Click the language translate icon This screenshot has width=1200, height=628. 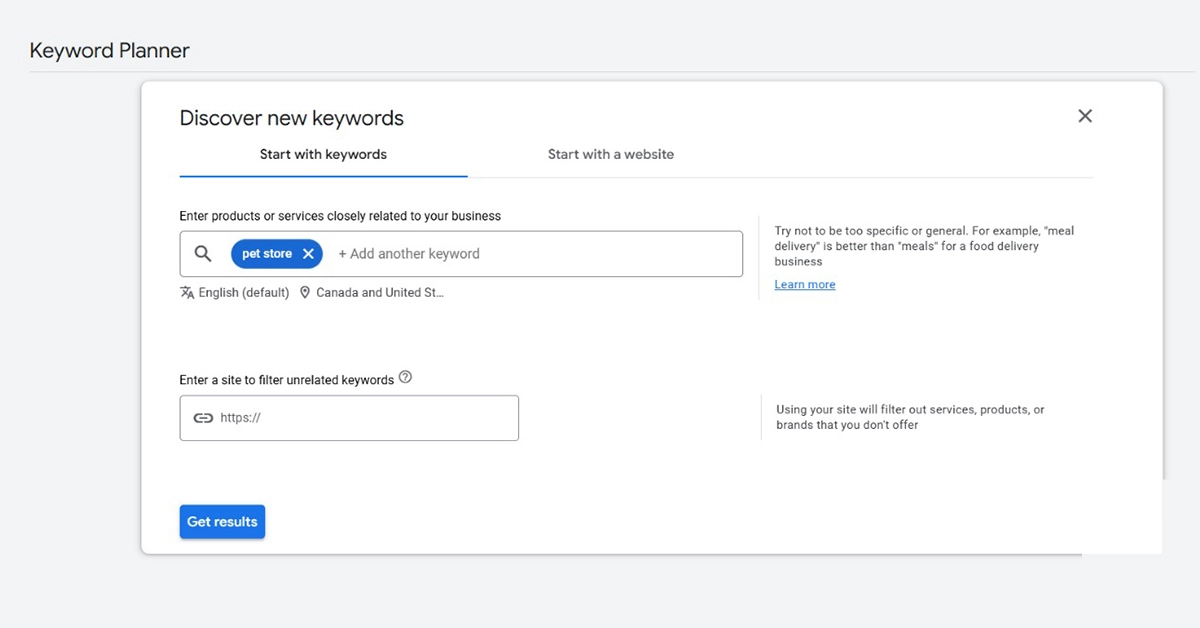pos(187,293)
